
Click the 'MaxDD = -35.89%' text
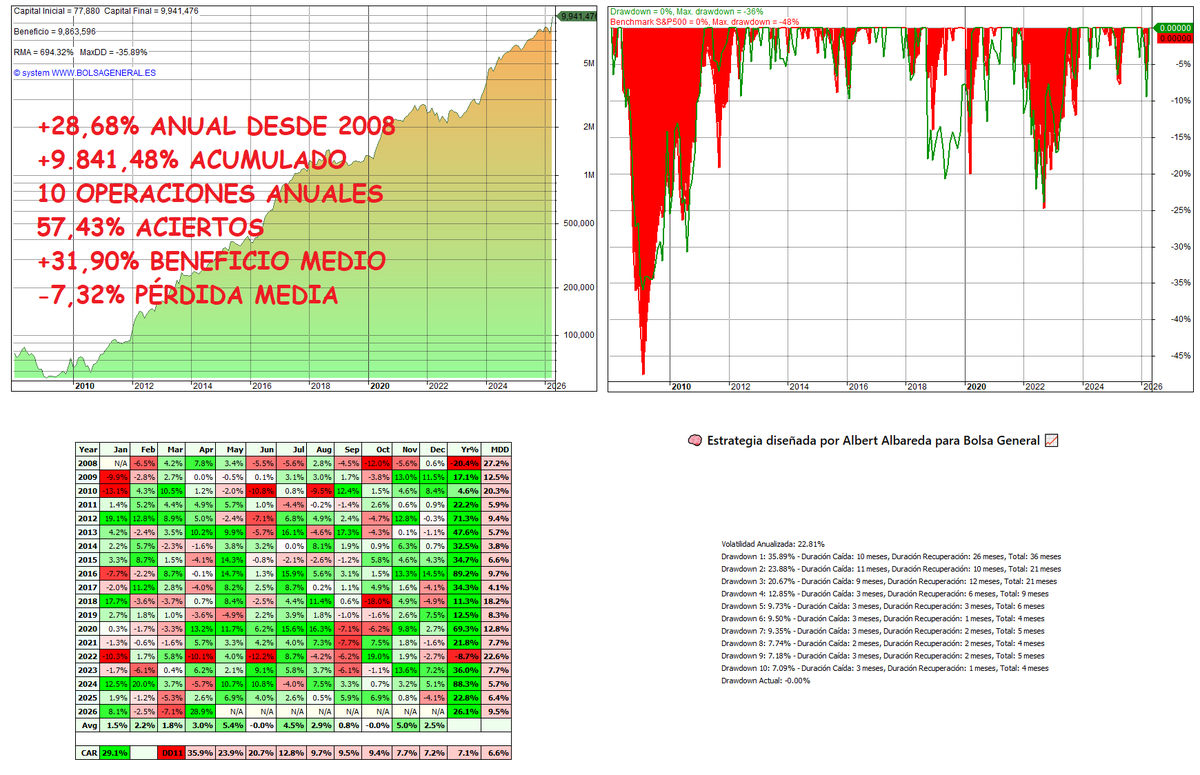tap(113, 51)
